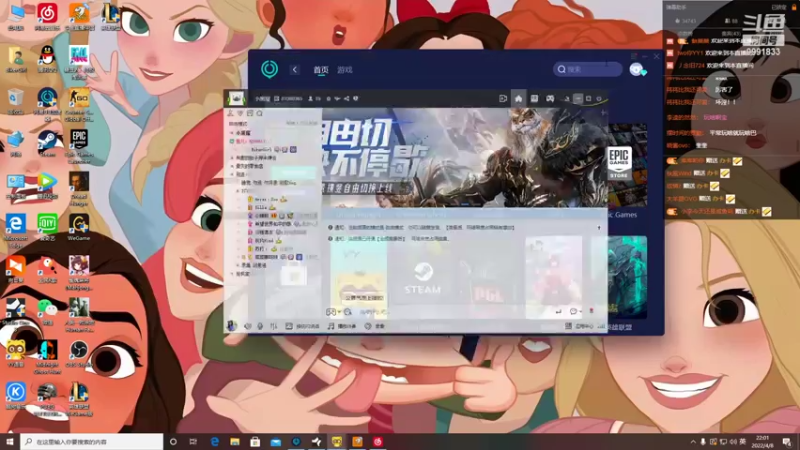800x450 pixels.
Task: Open the chat bubble dropdown near the send area
Action: pos(575,311)
